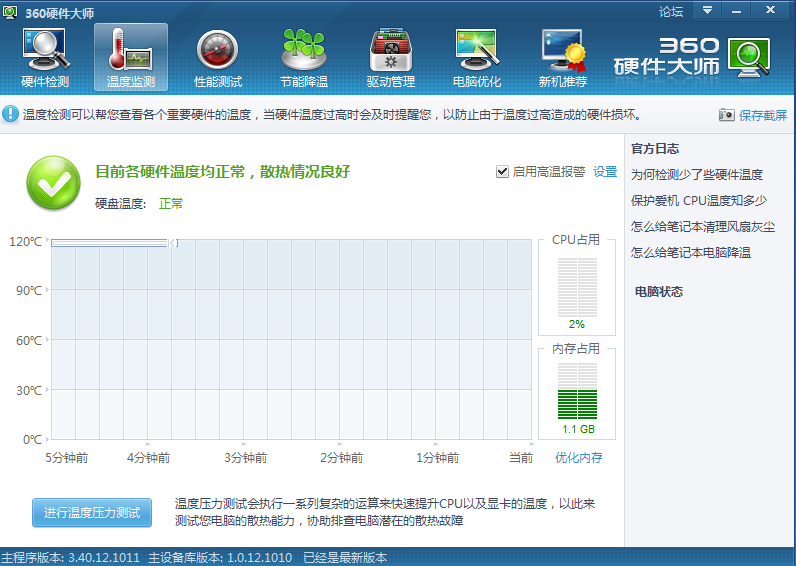The height and width of the screenshot is (566, 796).
Task: Open the title bar dropdown menu arrow
Action: (707, 10)
